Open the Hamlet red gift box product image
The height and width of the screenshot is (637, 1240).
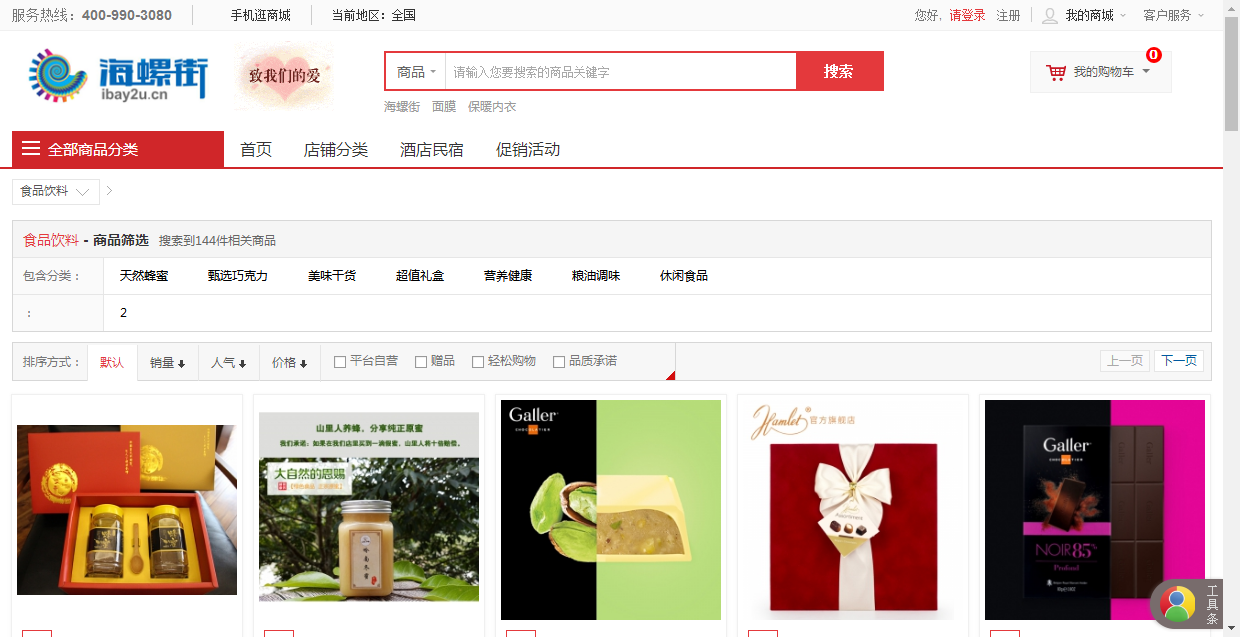pos(853,510)
